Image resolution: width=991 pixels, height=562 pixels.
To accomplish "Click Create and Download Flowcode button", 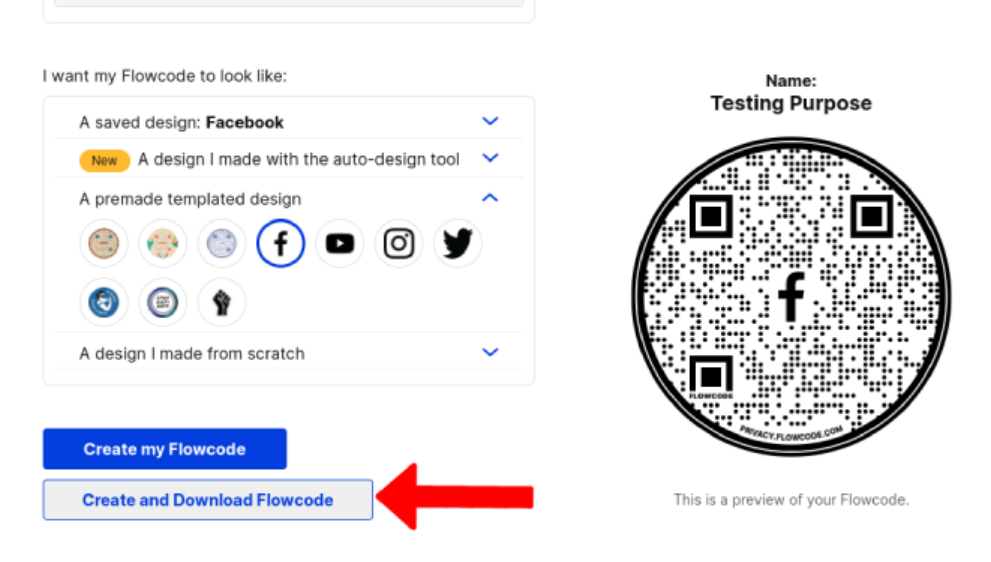I will tap(208, 499).
